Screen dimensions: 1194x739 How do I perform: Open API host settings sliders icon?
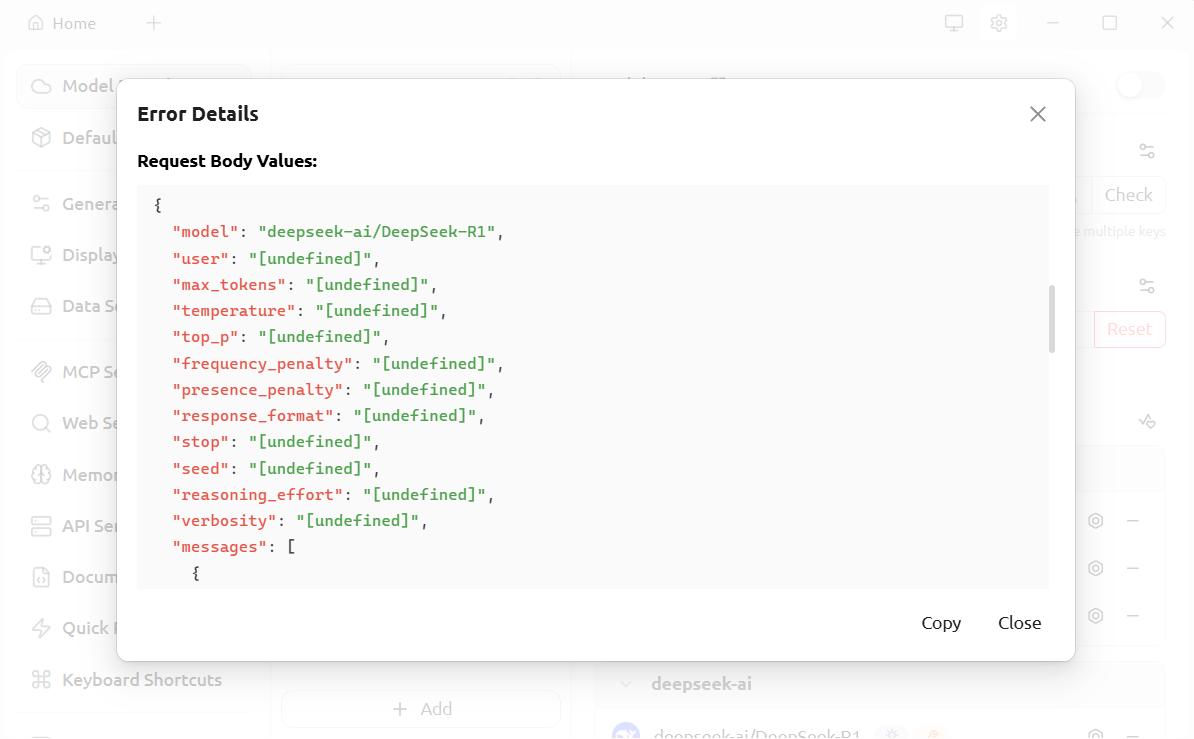[x=1147, y=286]
